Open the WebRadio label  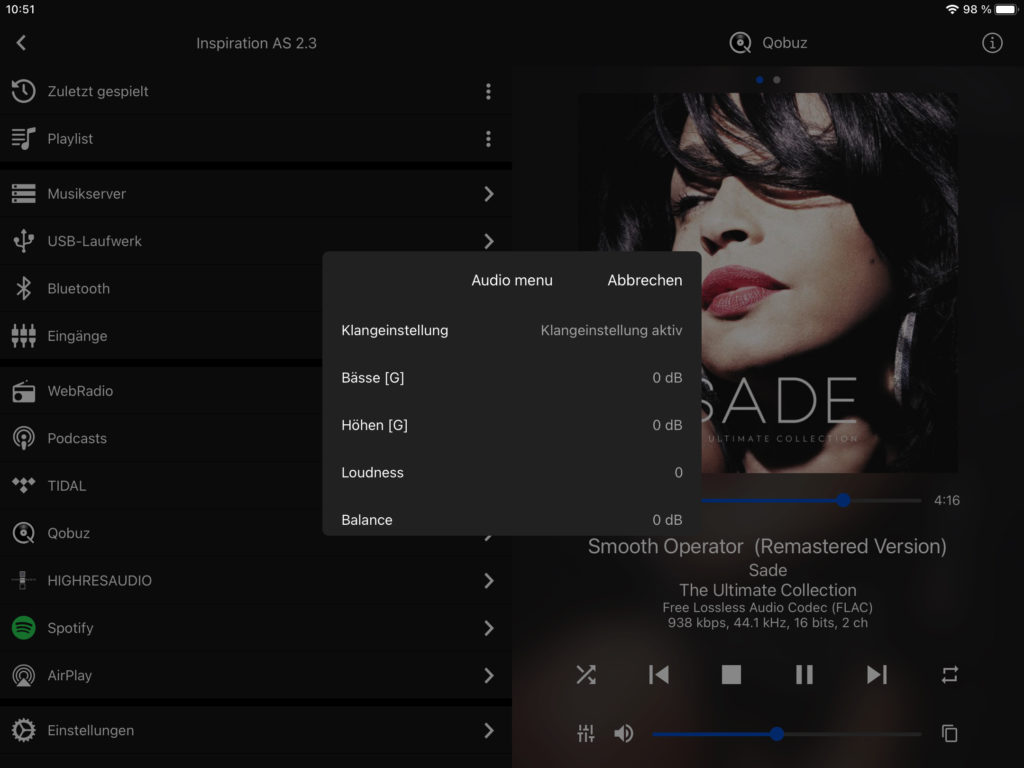[80, 391]
